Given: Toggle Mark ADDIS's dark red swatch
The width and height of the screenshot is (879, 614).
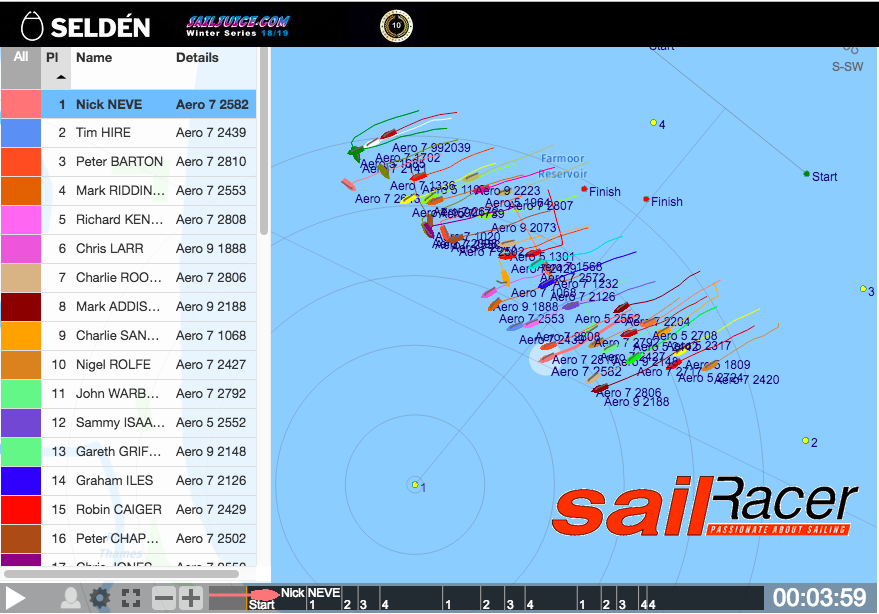Looking at the screenshot, I should pos(21,307).
